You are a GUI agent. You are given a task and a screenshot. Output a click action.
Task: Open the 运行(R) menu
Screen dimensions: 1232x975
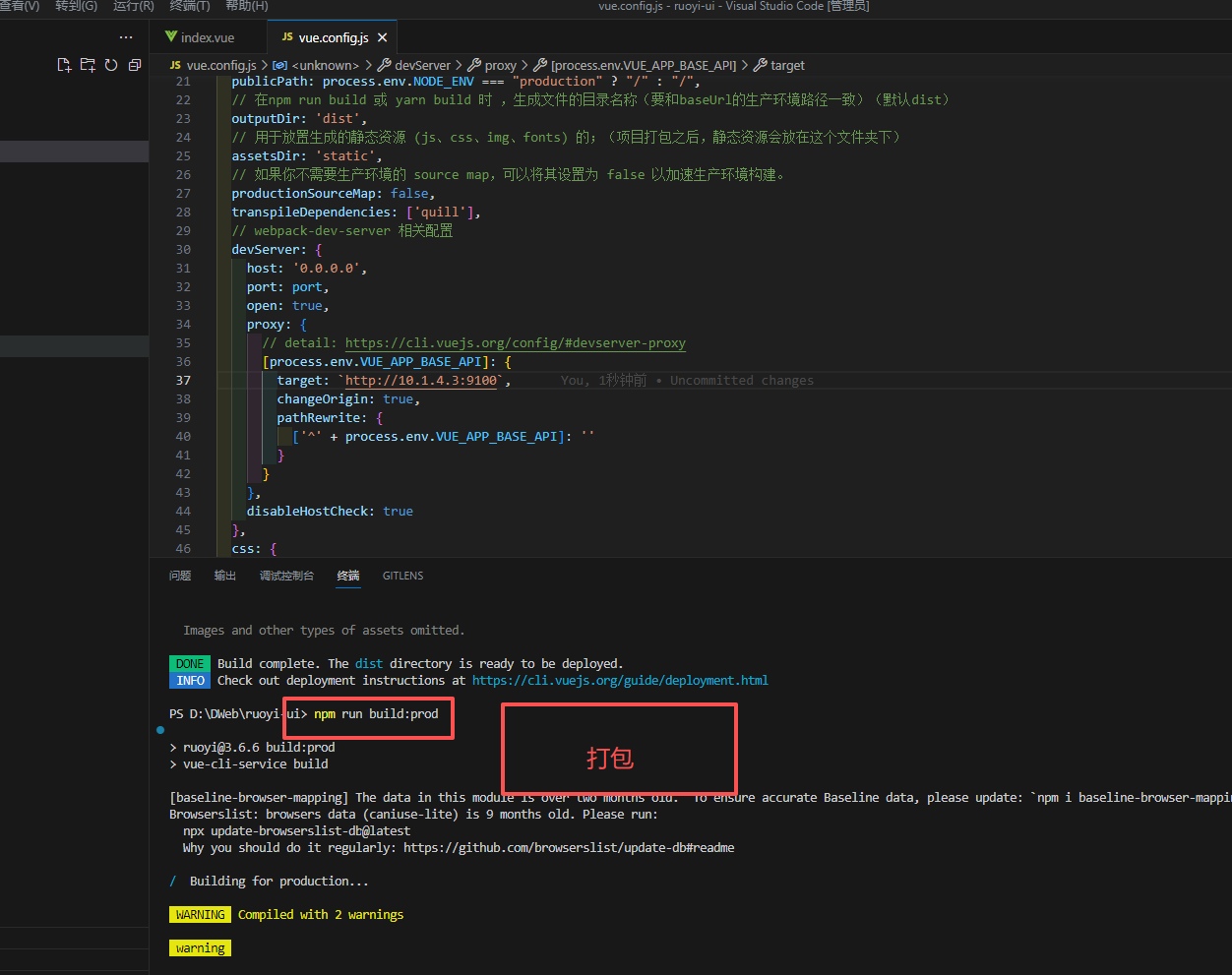click(134, 6)
